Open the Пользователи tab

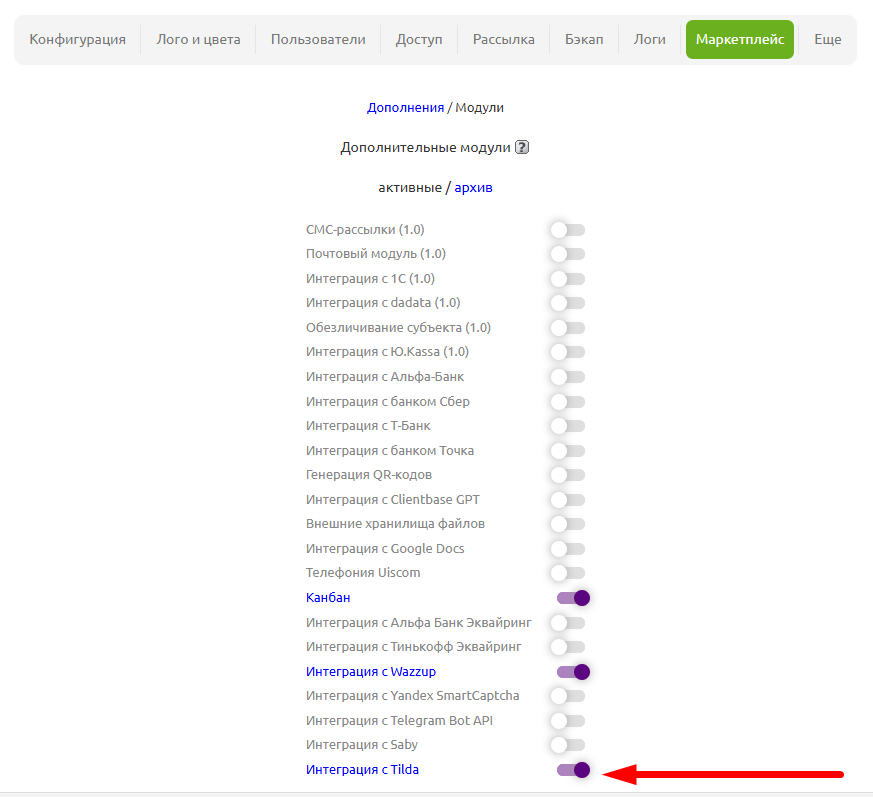click(x=318, y=40)
